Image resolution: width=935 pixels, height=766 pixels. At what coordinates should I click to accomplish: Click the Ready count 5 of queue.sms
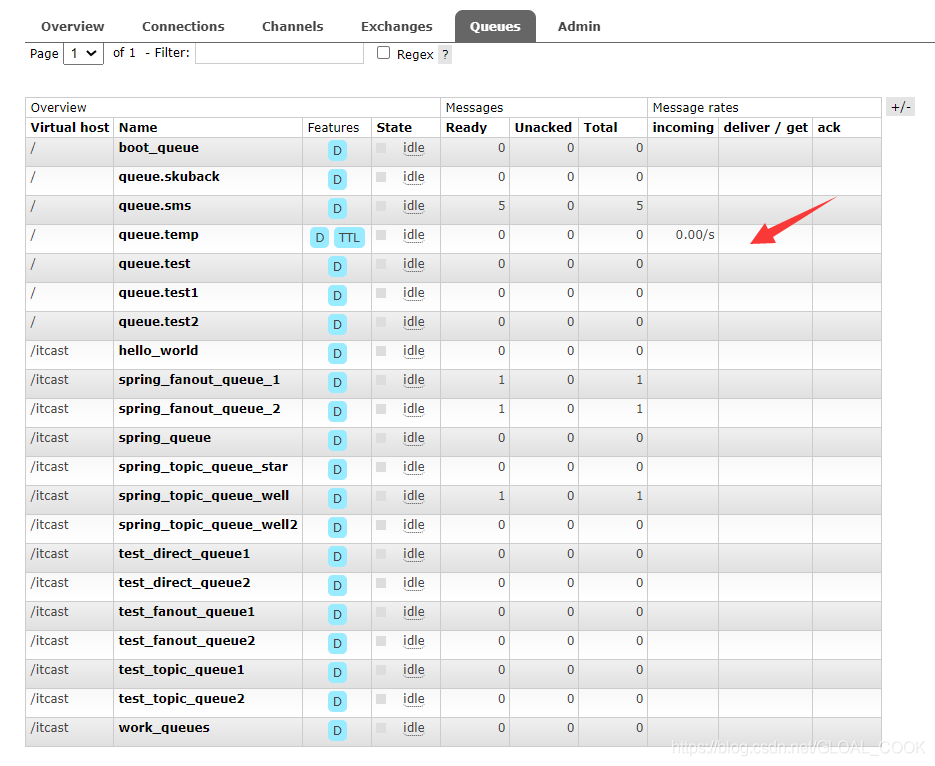click(x=501, y=206)
